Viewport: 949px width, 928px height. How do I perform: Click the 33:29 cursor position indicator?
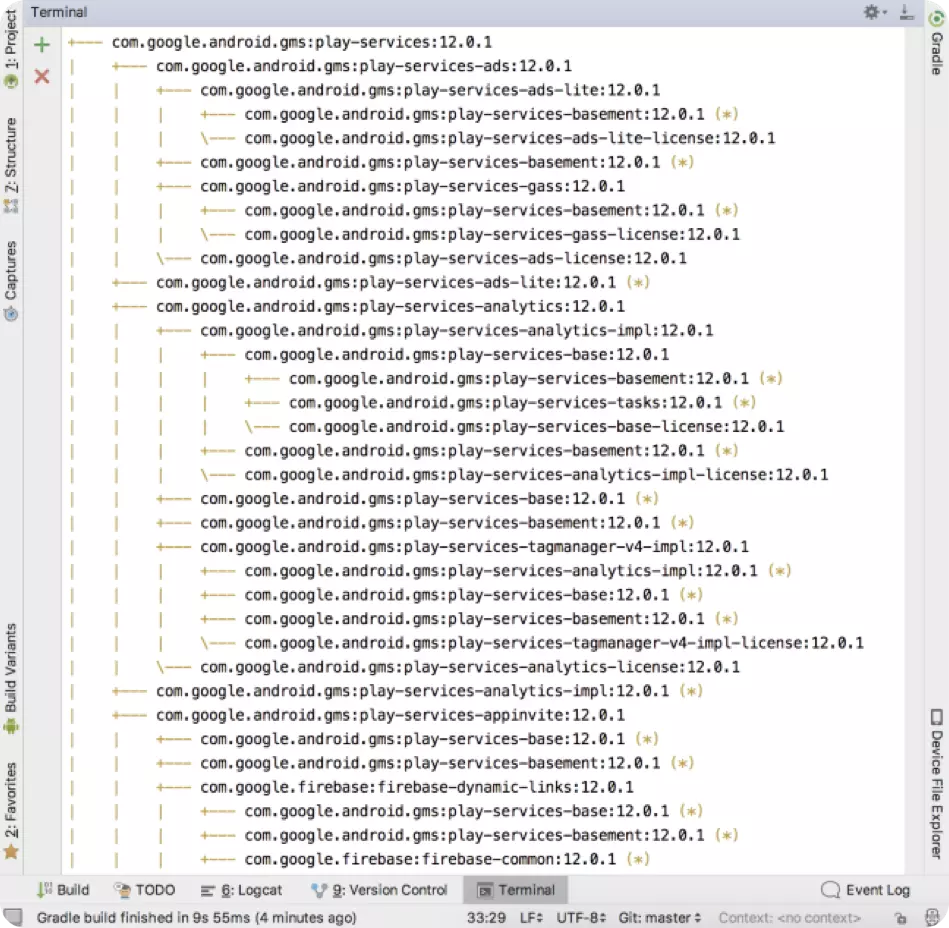(x=486, y=918)
